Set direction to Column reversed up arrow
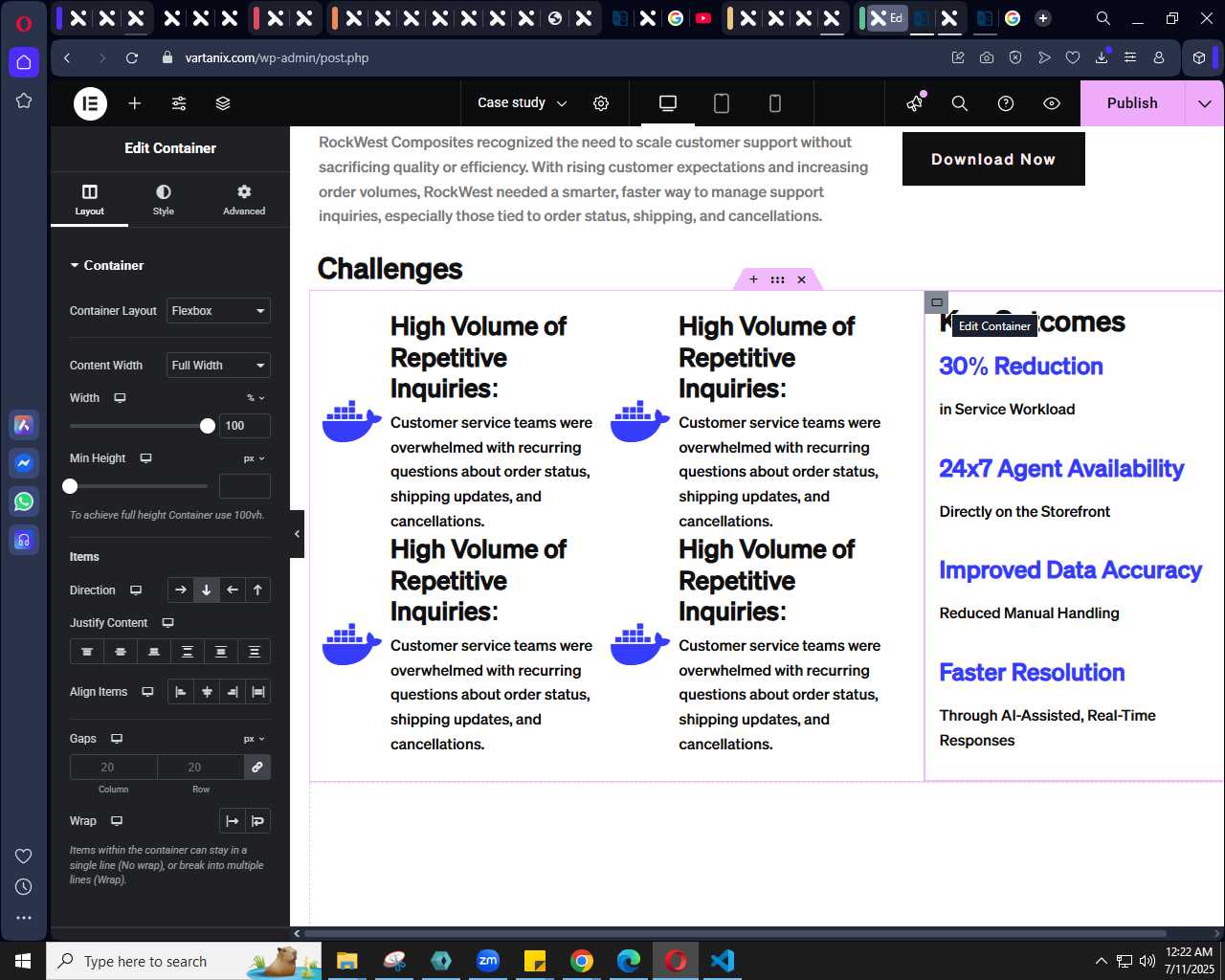This screenshot has height=980, width=1225. (x=257, y=590)
